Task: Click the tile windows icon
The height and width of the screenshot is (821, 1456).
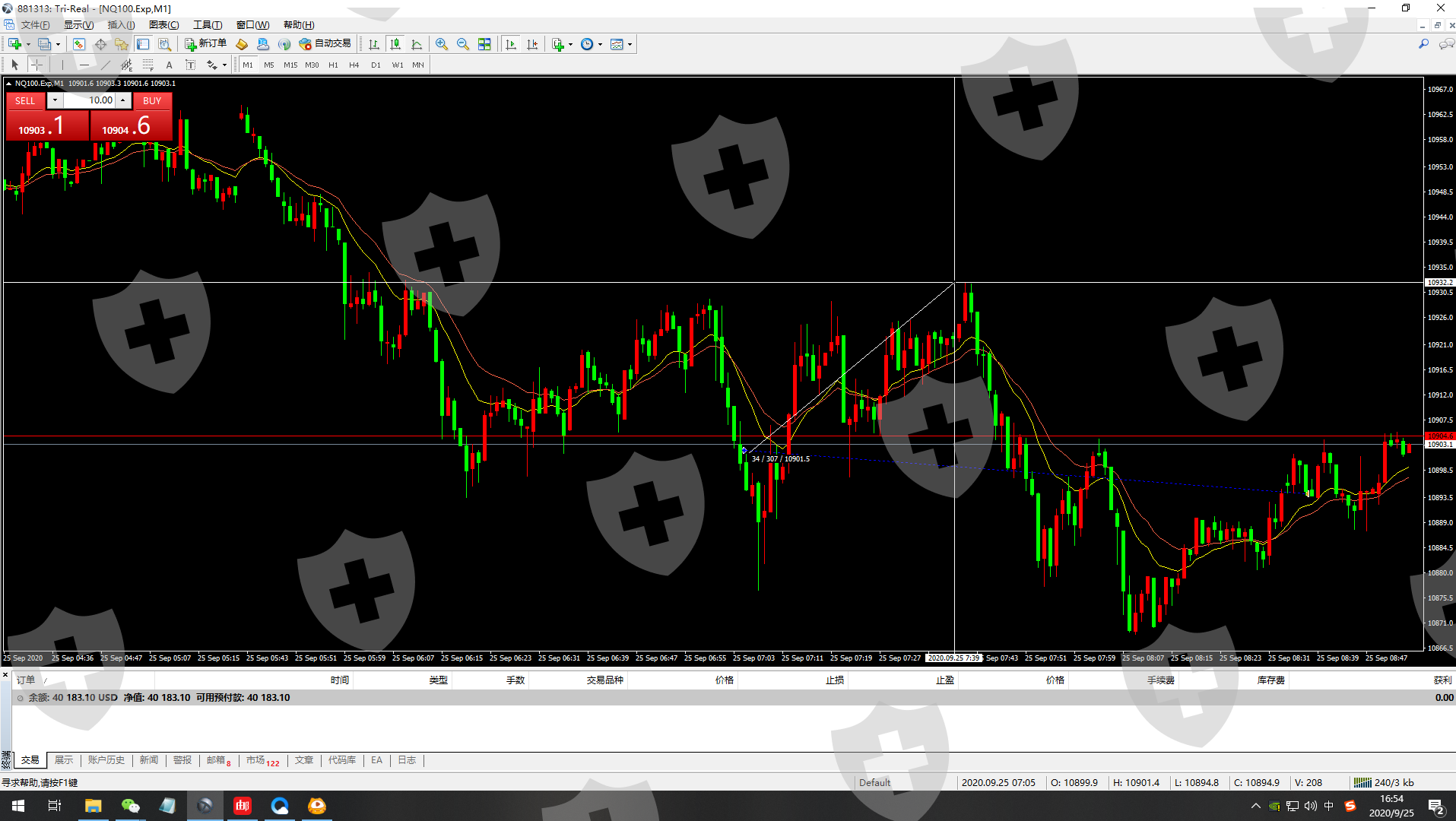Action: tap(484, 44)
